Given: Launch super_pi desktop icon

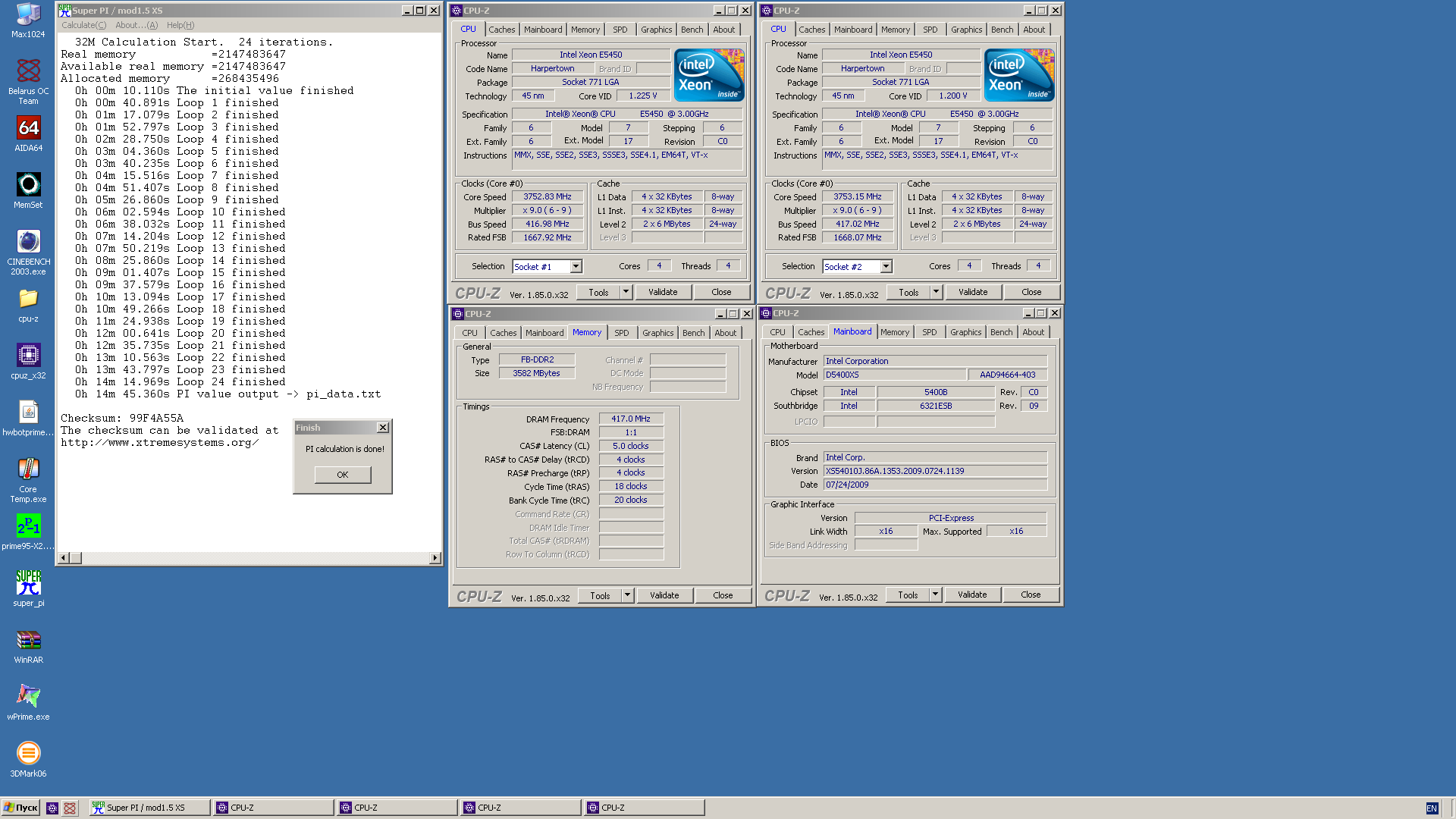Looking at the screenshot, I should tap(28, 589).
